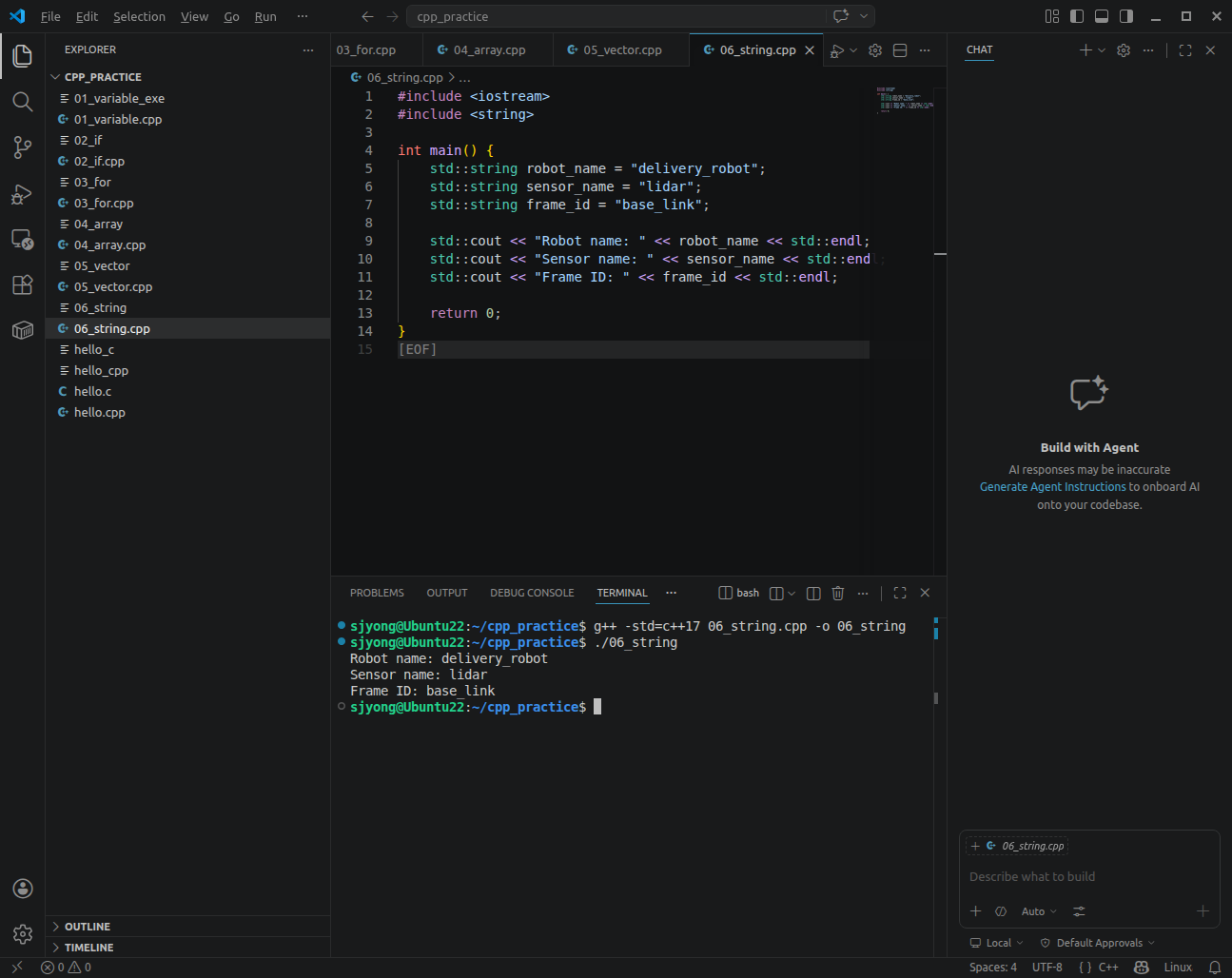Open the run button dropdown arrow

click(x=853, y=50)
